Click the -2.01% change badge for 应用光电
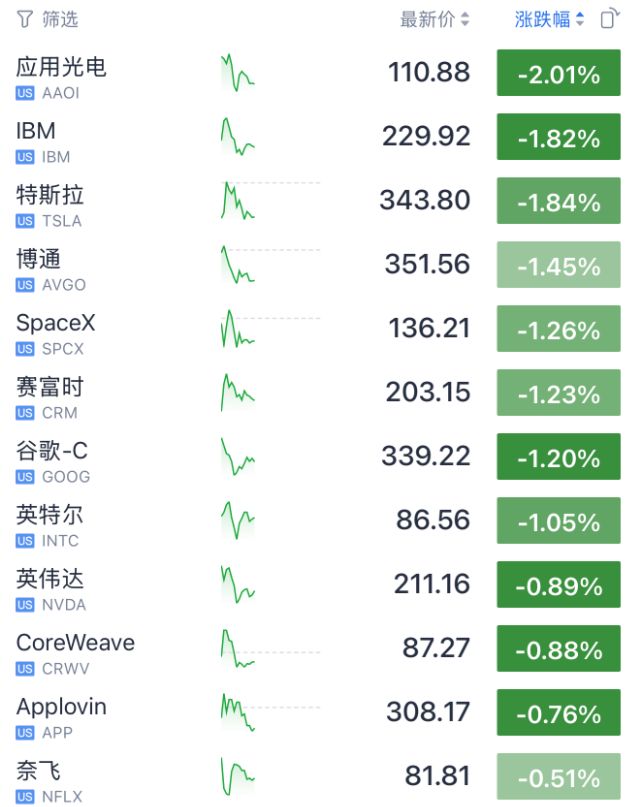The image size is (633, 807). (558, 73)
